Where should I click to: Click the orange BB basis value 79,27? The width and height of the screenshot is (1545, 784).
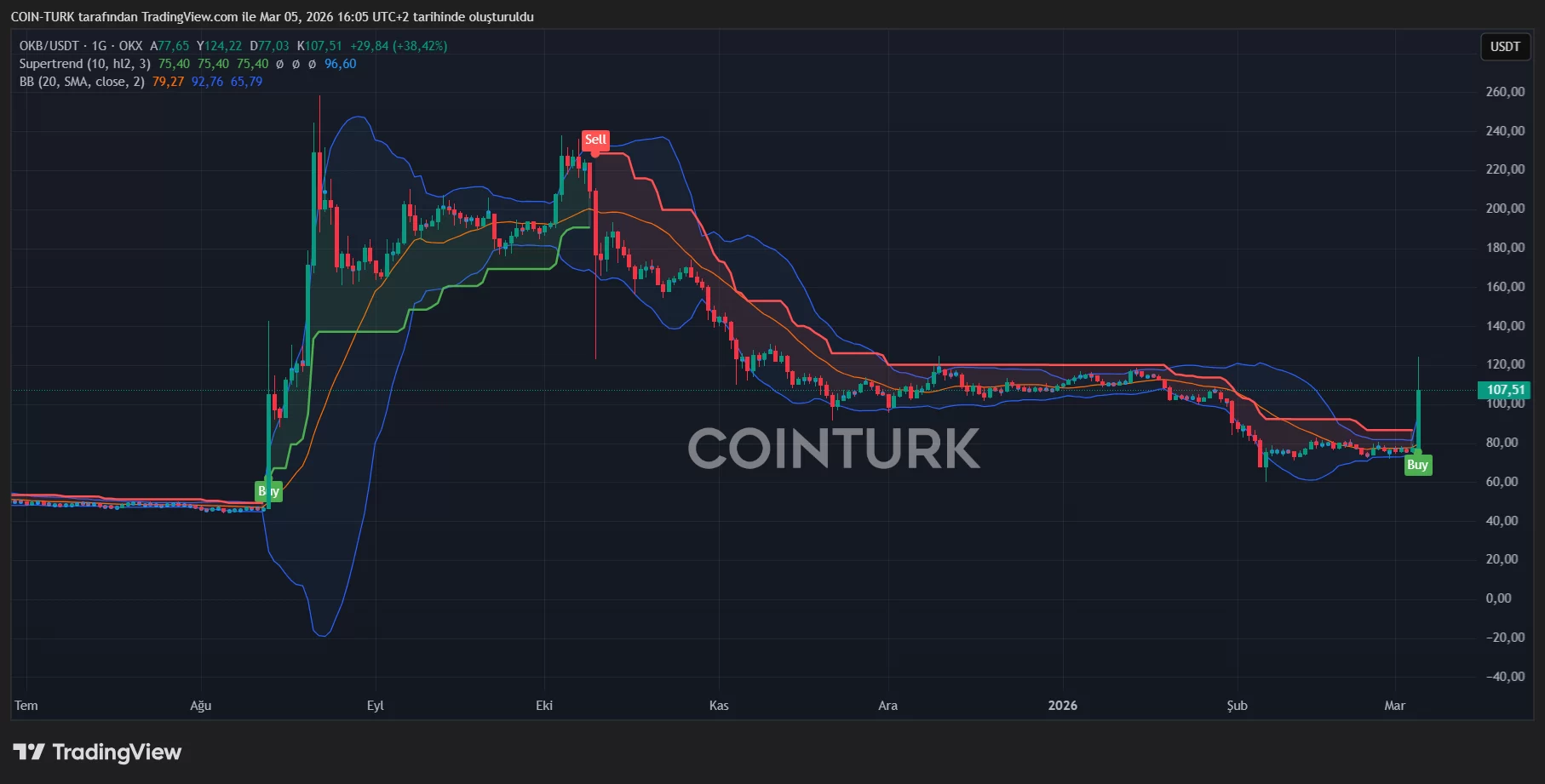point(168,82)
